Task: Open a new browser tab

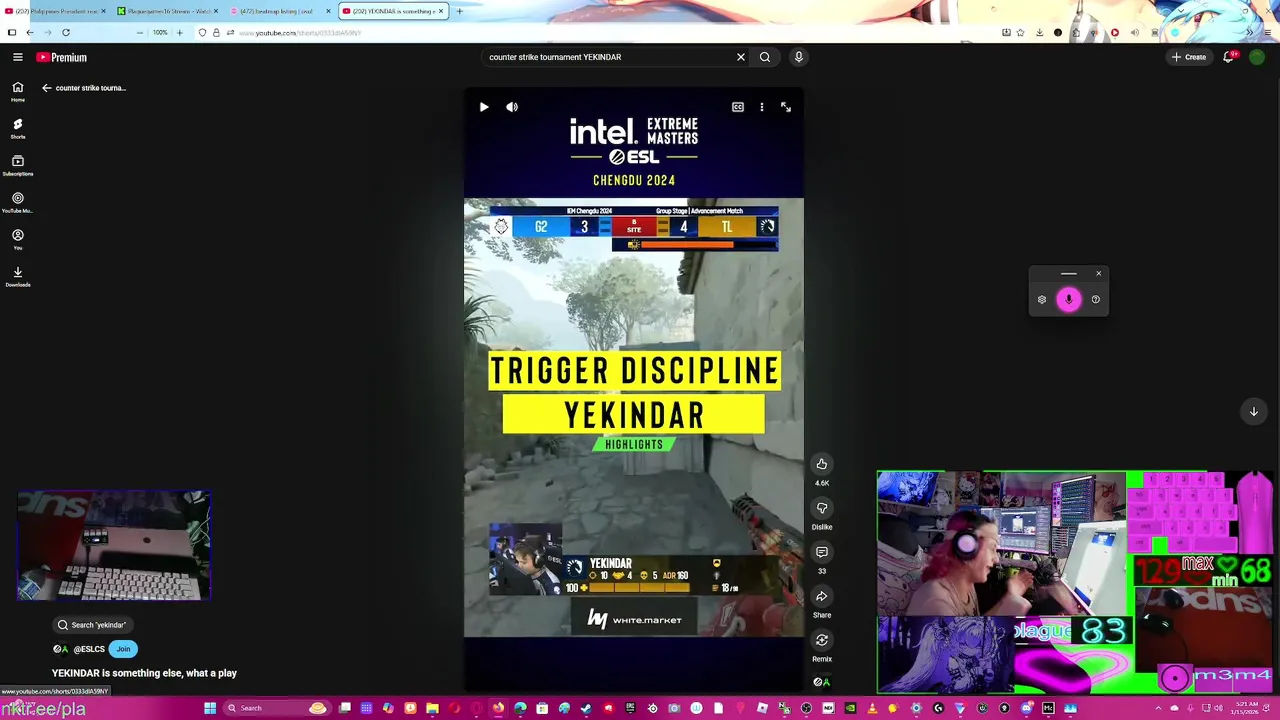Action: (459, 11)
